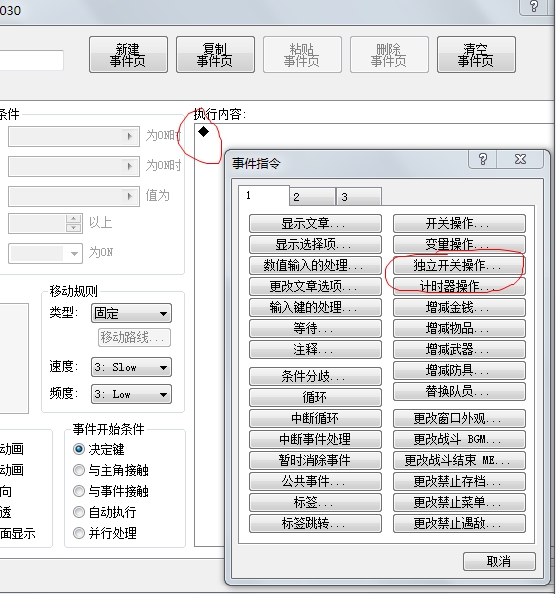Choose the 增减武器 command
This screenshot has height=594, width=556.
pyautogui.click(x=459, y=349)
